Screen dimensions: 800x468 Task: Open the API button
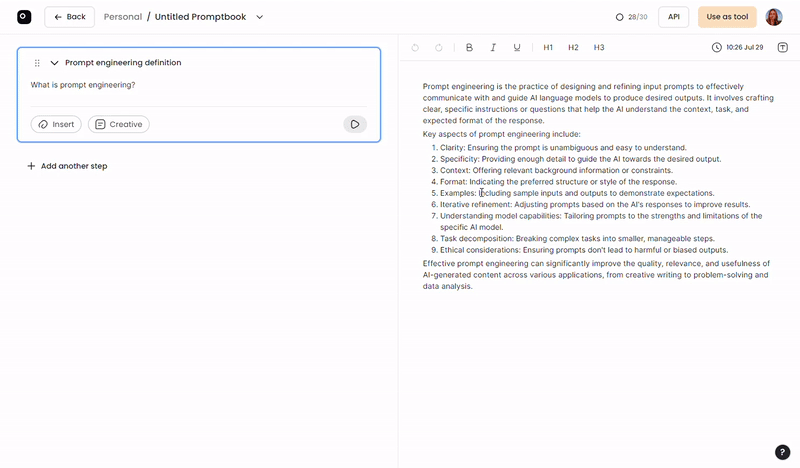click(673, 17)
